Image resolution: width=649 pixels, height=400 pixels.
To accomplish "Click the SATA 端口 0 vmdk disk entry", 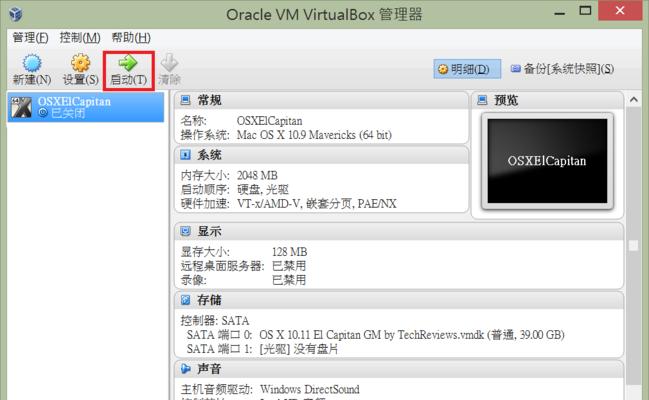I will 375,335.
